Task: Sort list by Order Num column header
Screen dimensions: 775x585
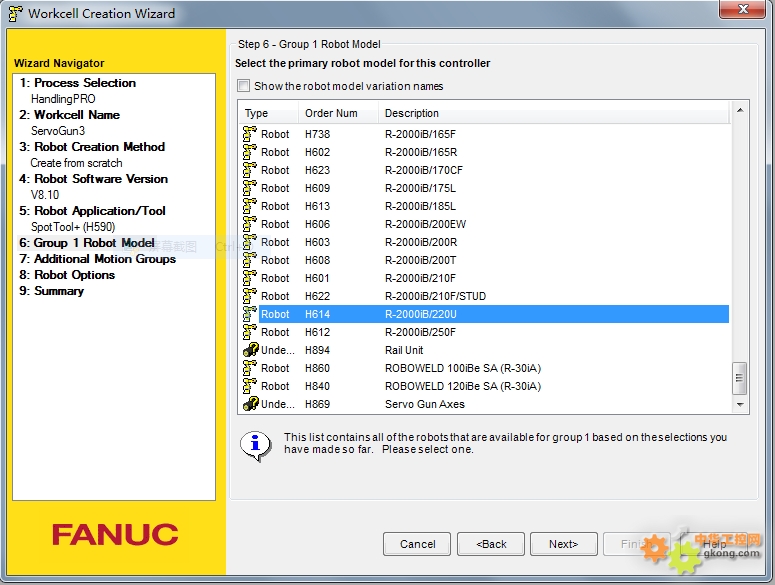Action: tap(339, 113)
